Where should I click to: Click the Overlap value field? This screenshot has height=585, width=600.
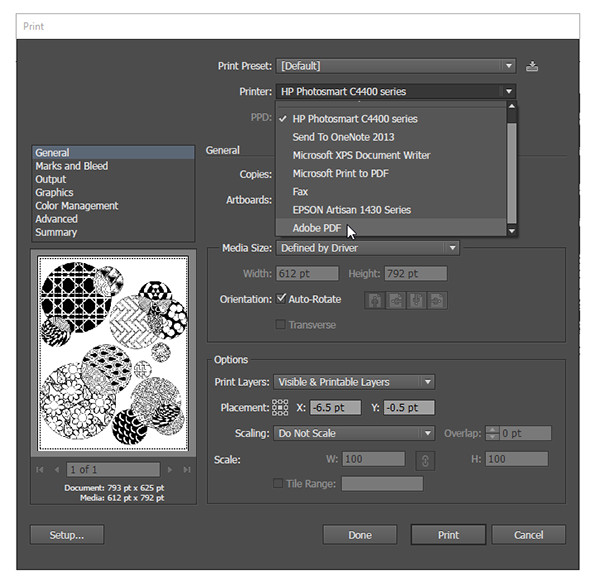click(525, 433)
